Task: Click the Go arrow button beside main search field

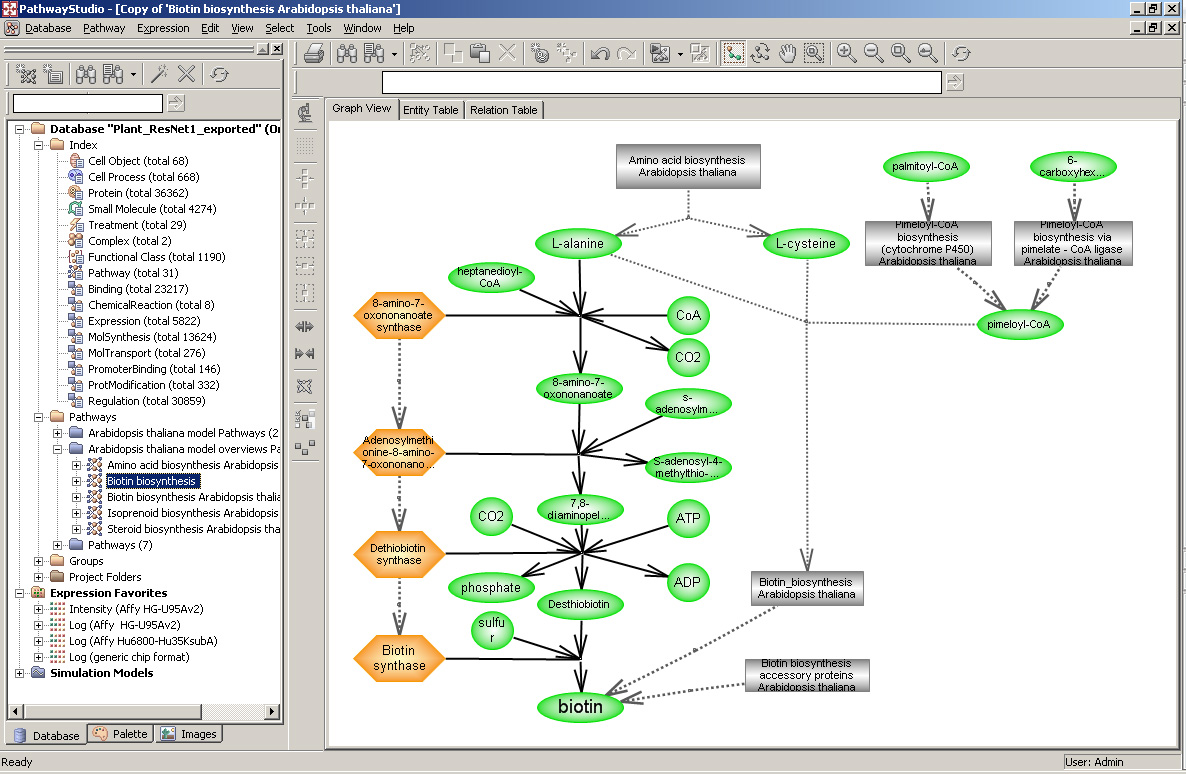Action: click(955, 82)
